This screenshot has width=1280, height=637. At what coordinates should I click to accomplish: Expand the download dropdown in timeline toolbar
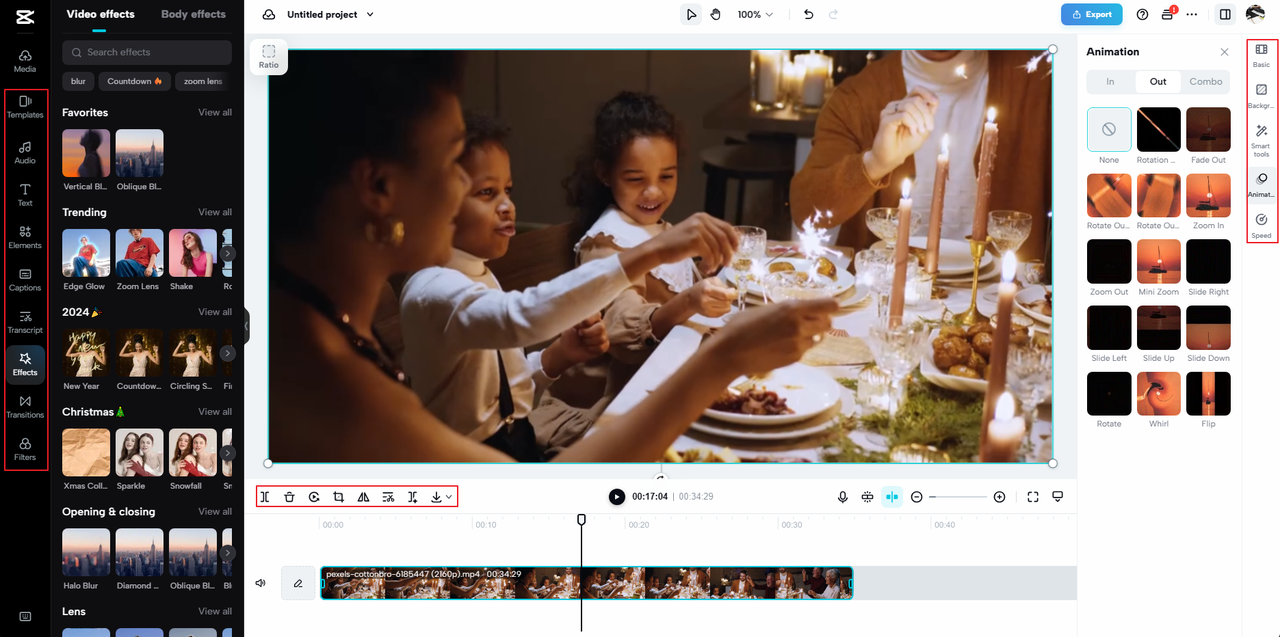(x=449, y=497)
